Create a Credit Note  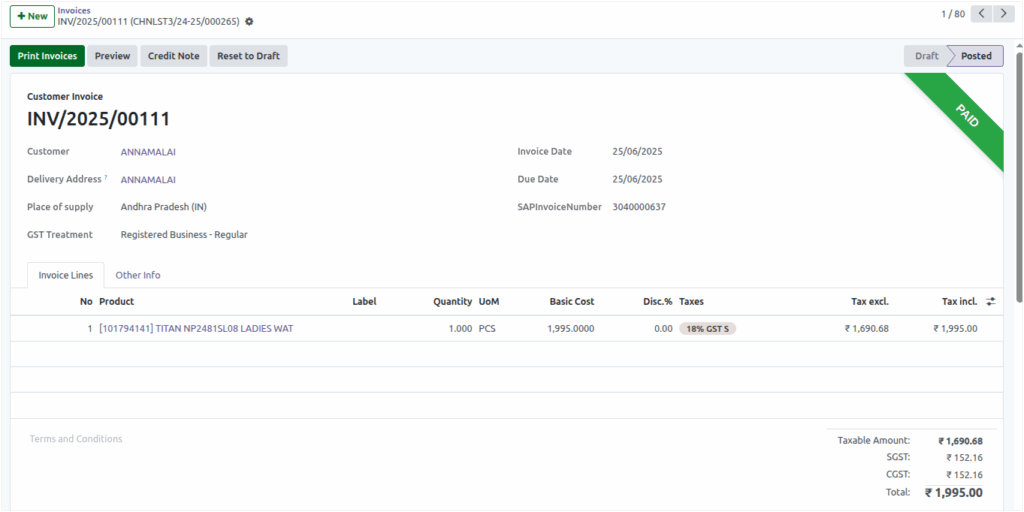[x=174, y=56]
